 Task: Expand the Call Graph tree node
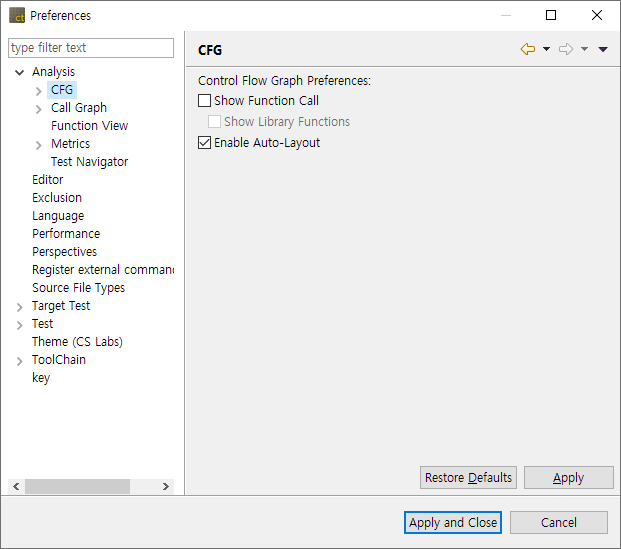click(x=38, y=108)
